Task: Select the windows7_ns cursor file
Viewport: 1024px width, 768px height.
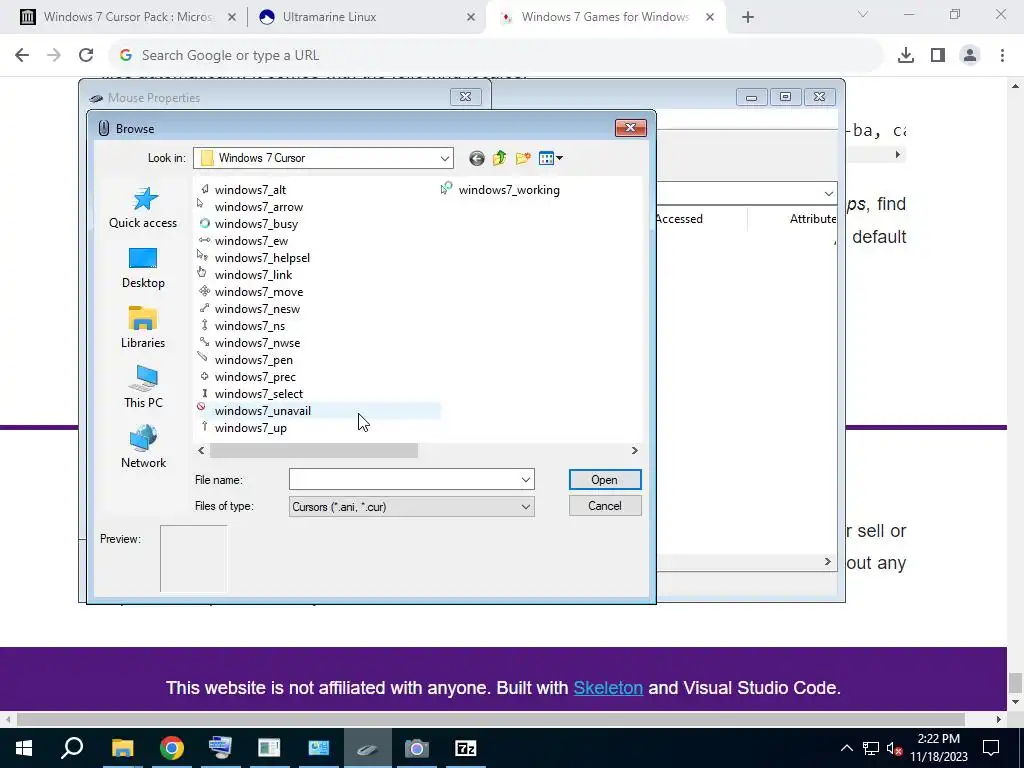Action: [x=242, y=326]
